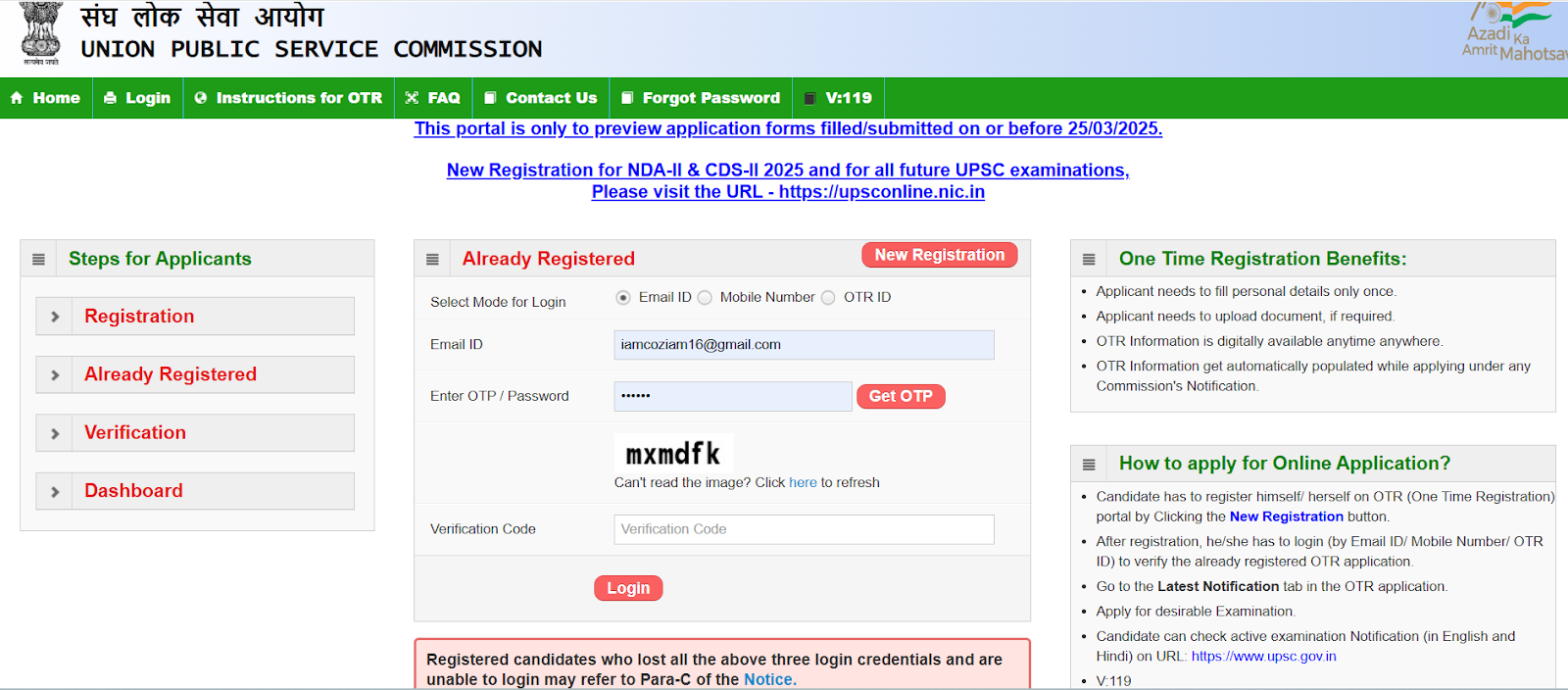Open Home in the navigation bar
This screenshot has width=1568, height=690.
tap(46, 98)
